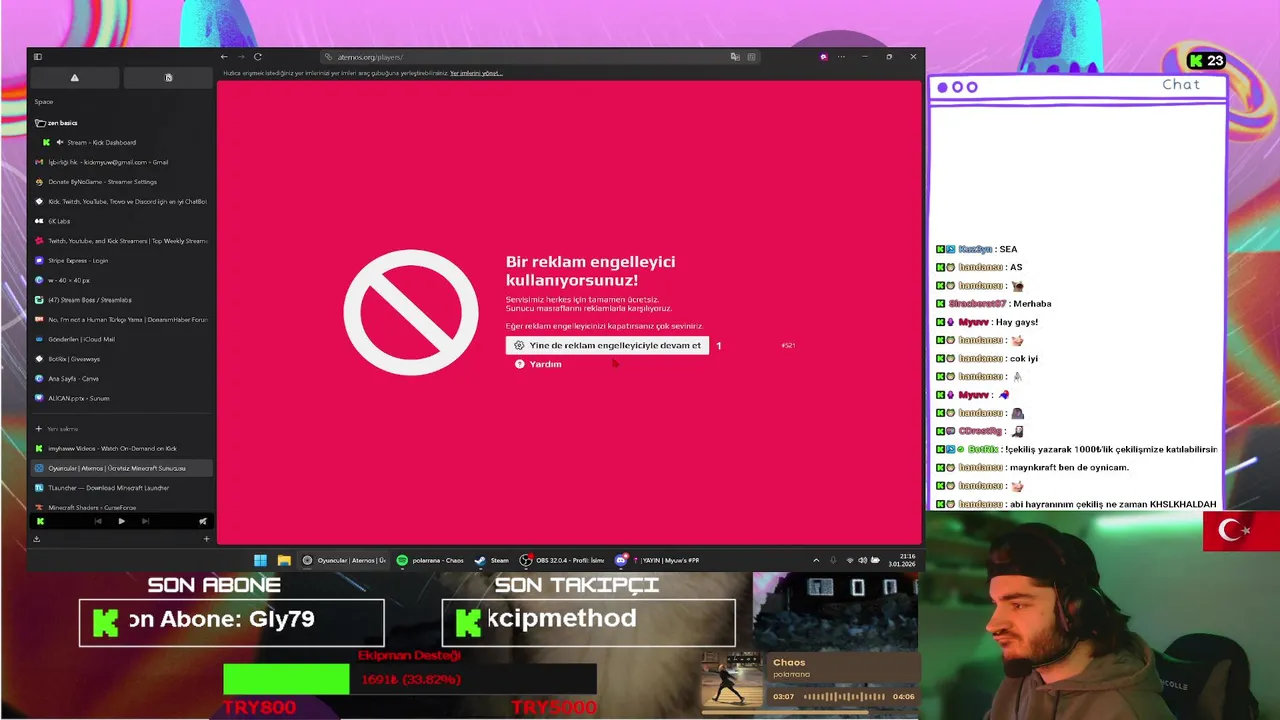Go back with the browser back arrow
The image size is (1280, 720).
pos(224,57)
